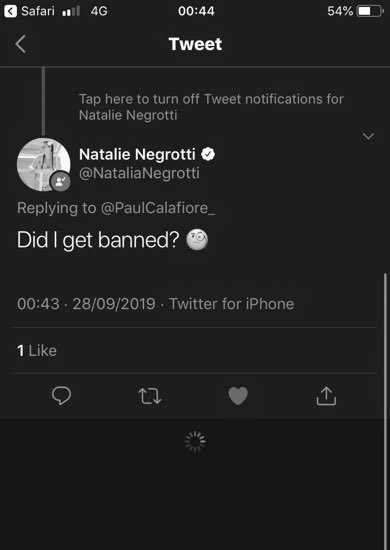Expand the tweet options chevron
390x550 pixels.
coord(368,136)
